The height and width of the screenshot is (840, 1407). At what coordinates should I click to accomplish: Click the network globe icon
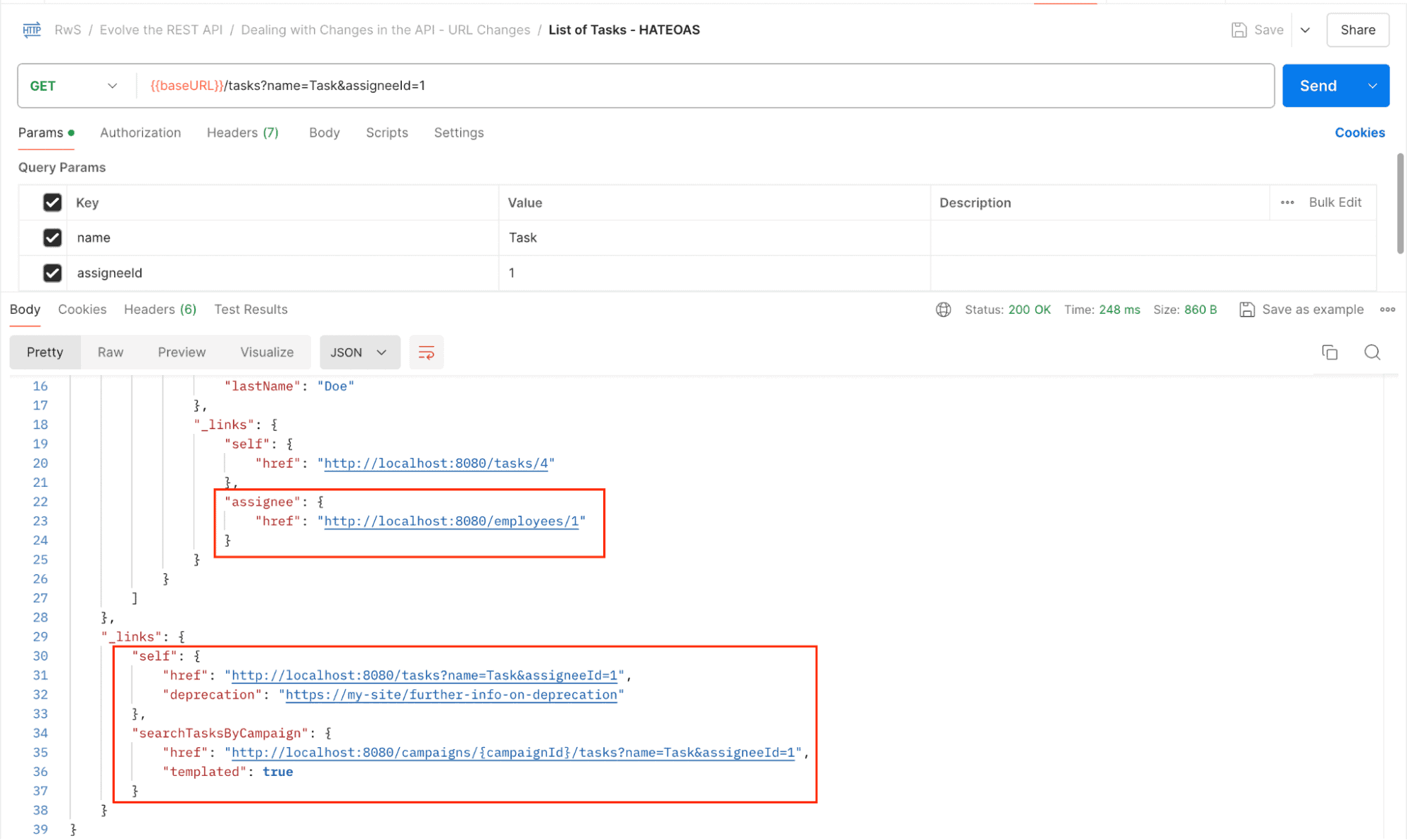[x=943, y=310]
